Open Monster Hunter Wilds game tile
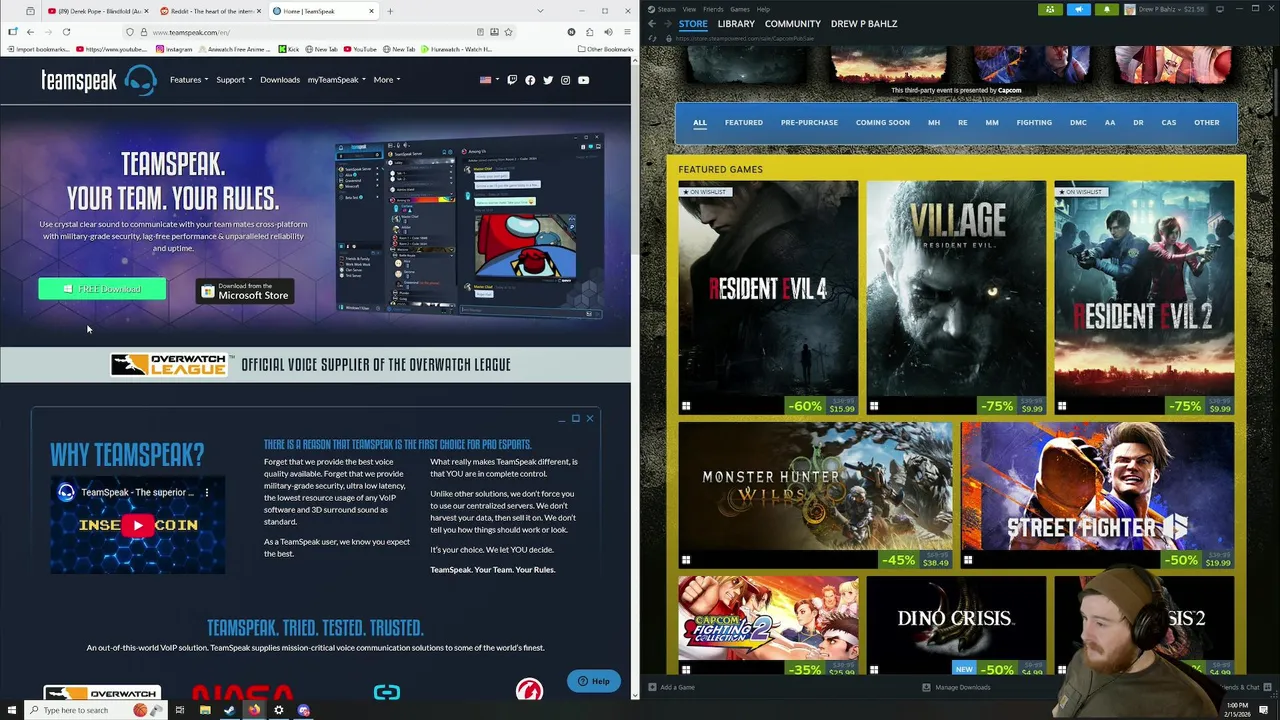Screen dimensions: 1280x720 816,496
